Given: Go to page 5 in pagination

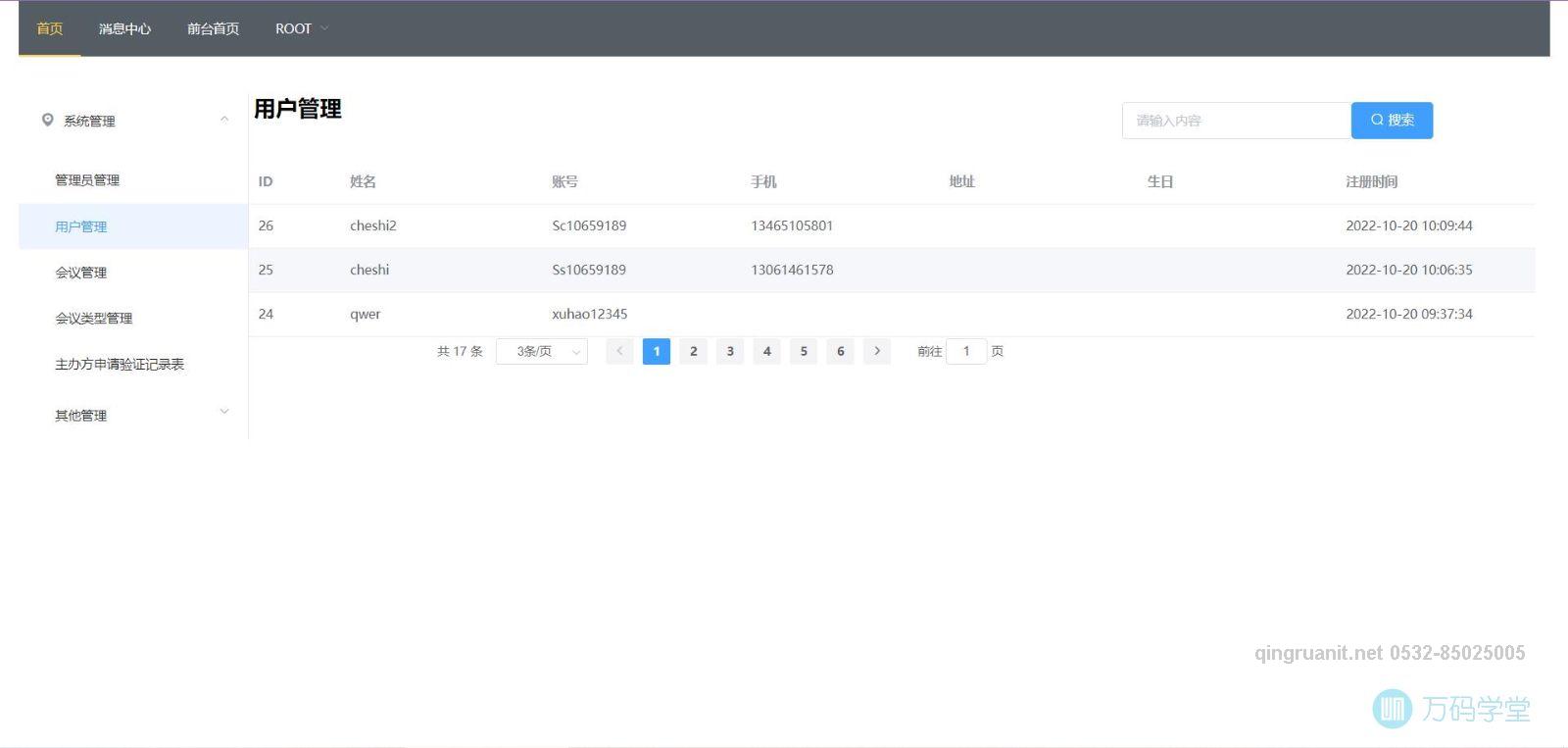Looking at the screenshot, I should (x=804, y=351).
